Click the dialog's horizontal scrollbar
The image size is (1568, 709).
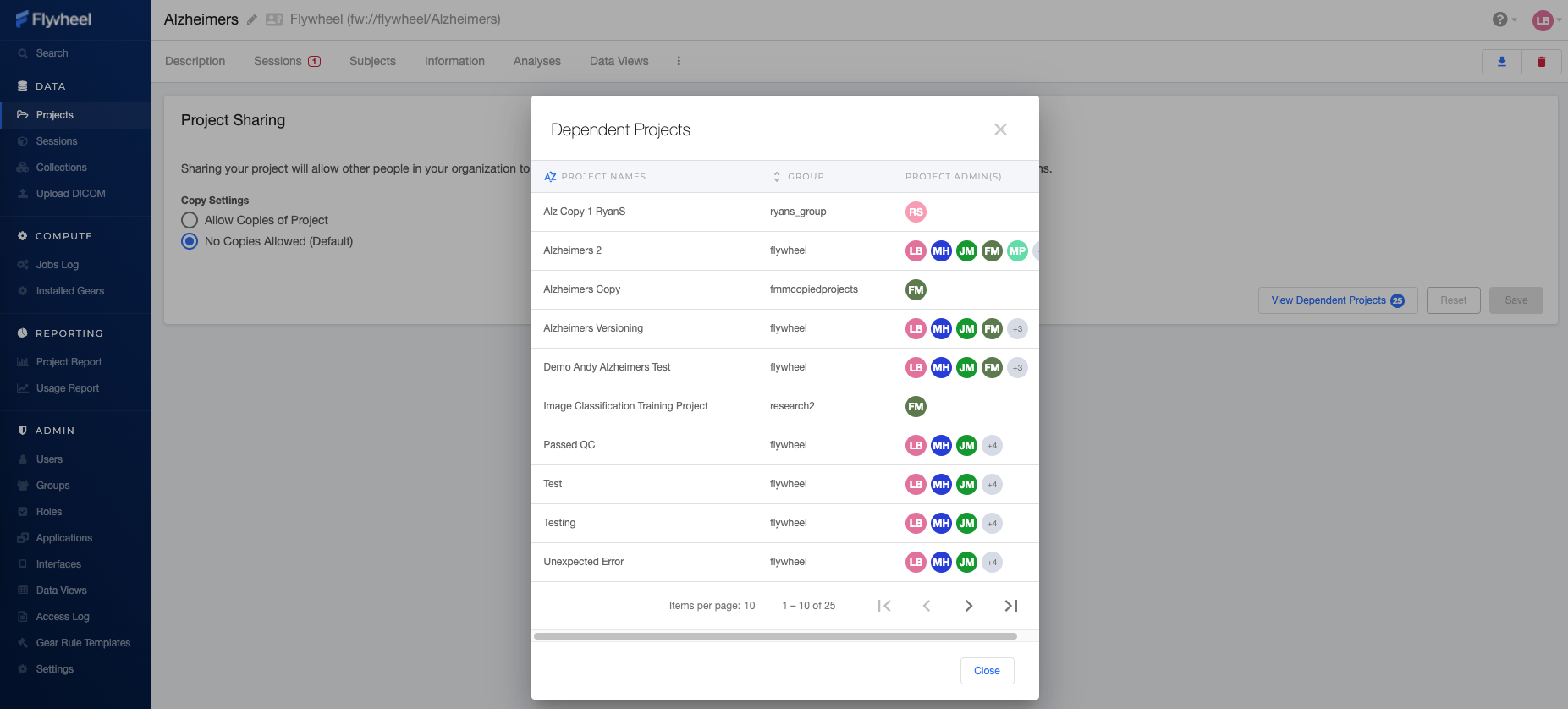click(x=775, y=636)
